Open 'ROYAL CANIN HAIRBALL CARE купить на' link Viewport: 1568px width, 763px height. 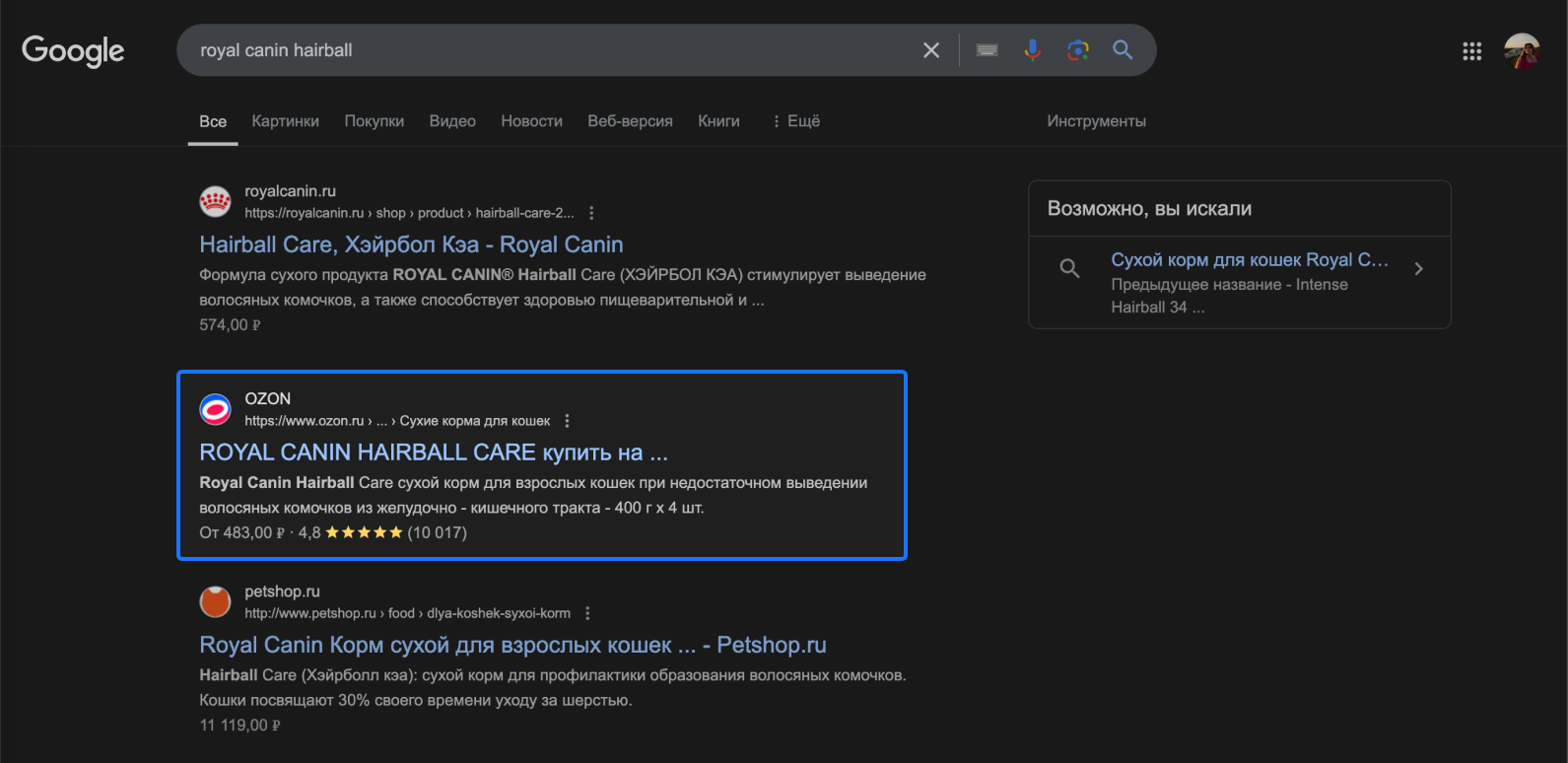click(434, 452)
